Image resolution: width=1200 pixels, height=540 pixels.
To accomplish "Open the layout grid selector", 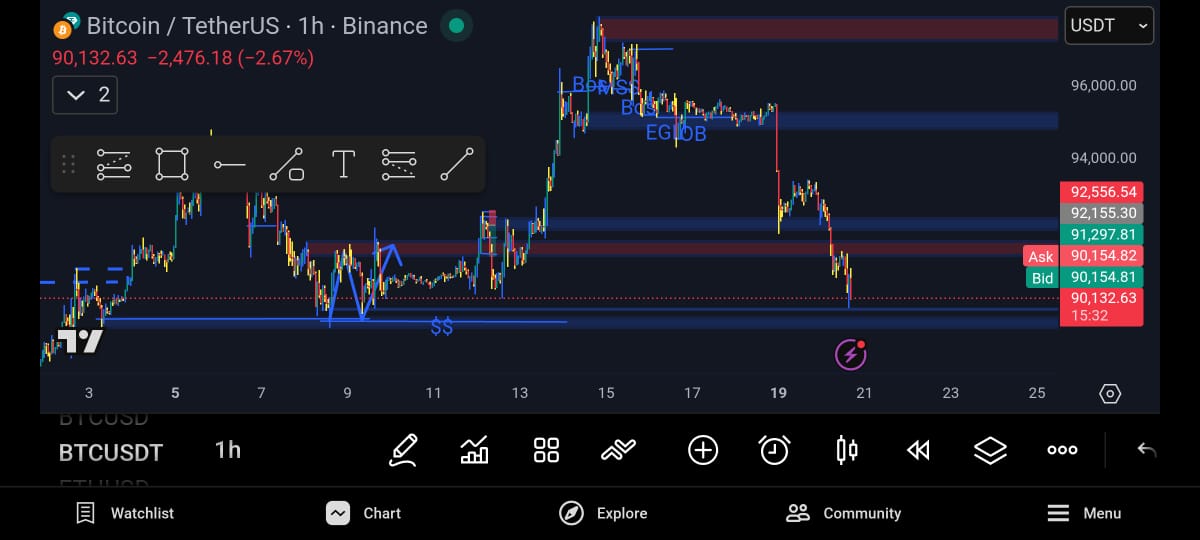I will click(x=546, y=450).
